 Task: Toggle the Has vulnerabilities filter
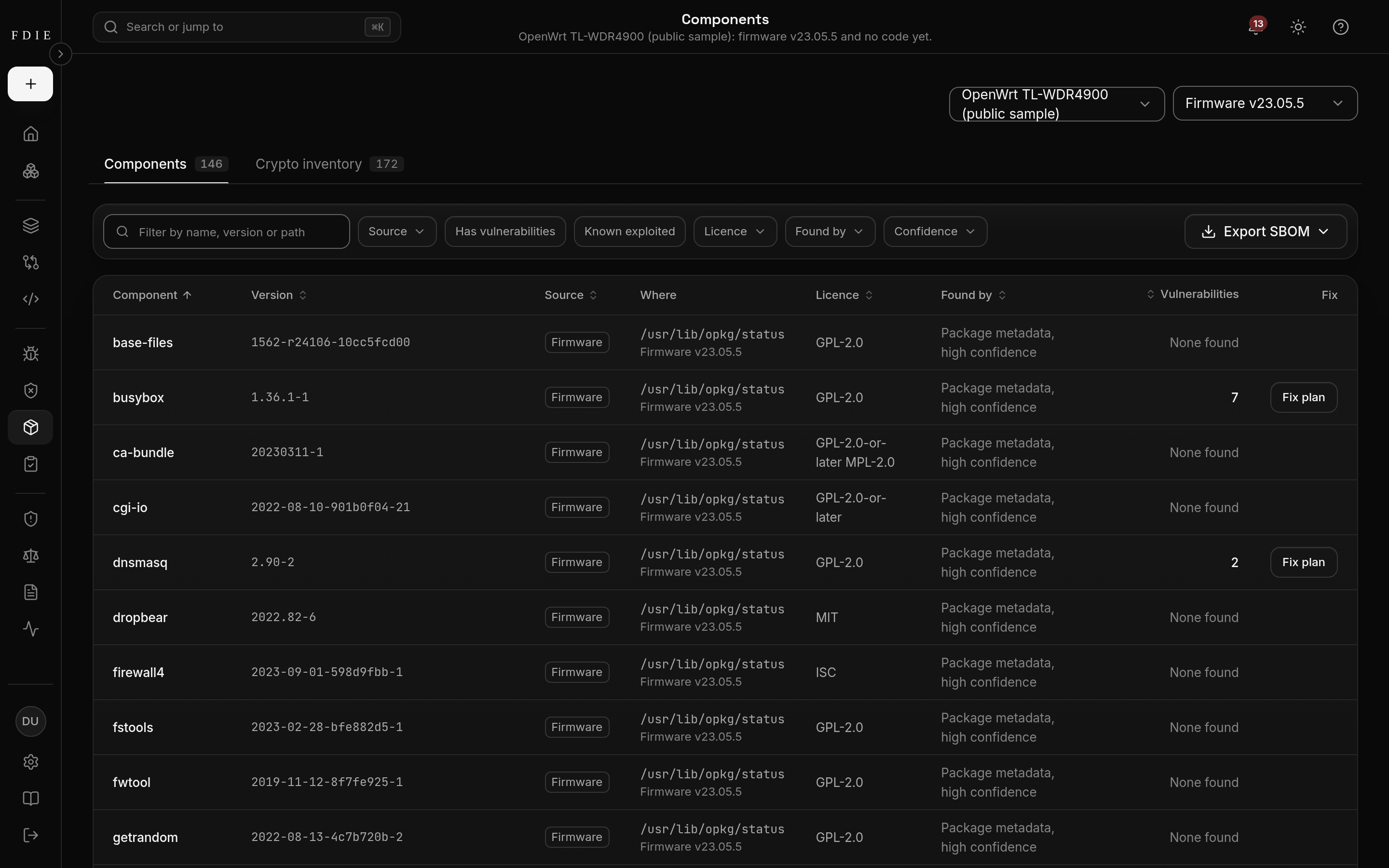[x=505, y=231]
